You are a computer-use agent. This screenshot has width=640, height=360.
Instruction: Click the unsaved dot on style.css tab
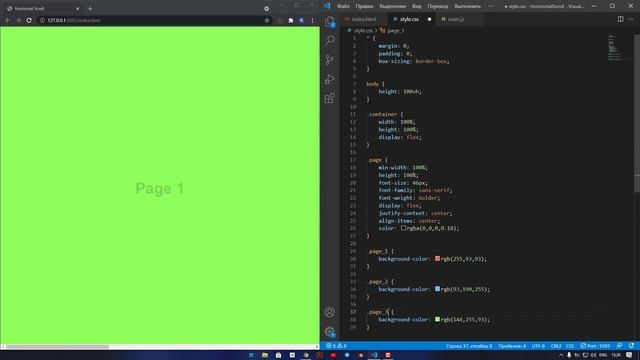tap(429, 19)
